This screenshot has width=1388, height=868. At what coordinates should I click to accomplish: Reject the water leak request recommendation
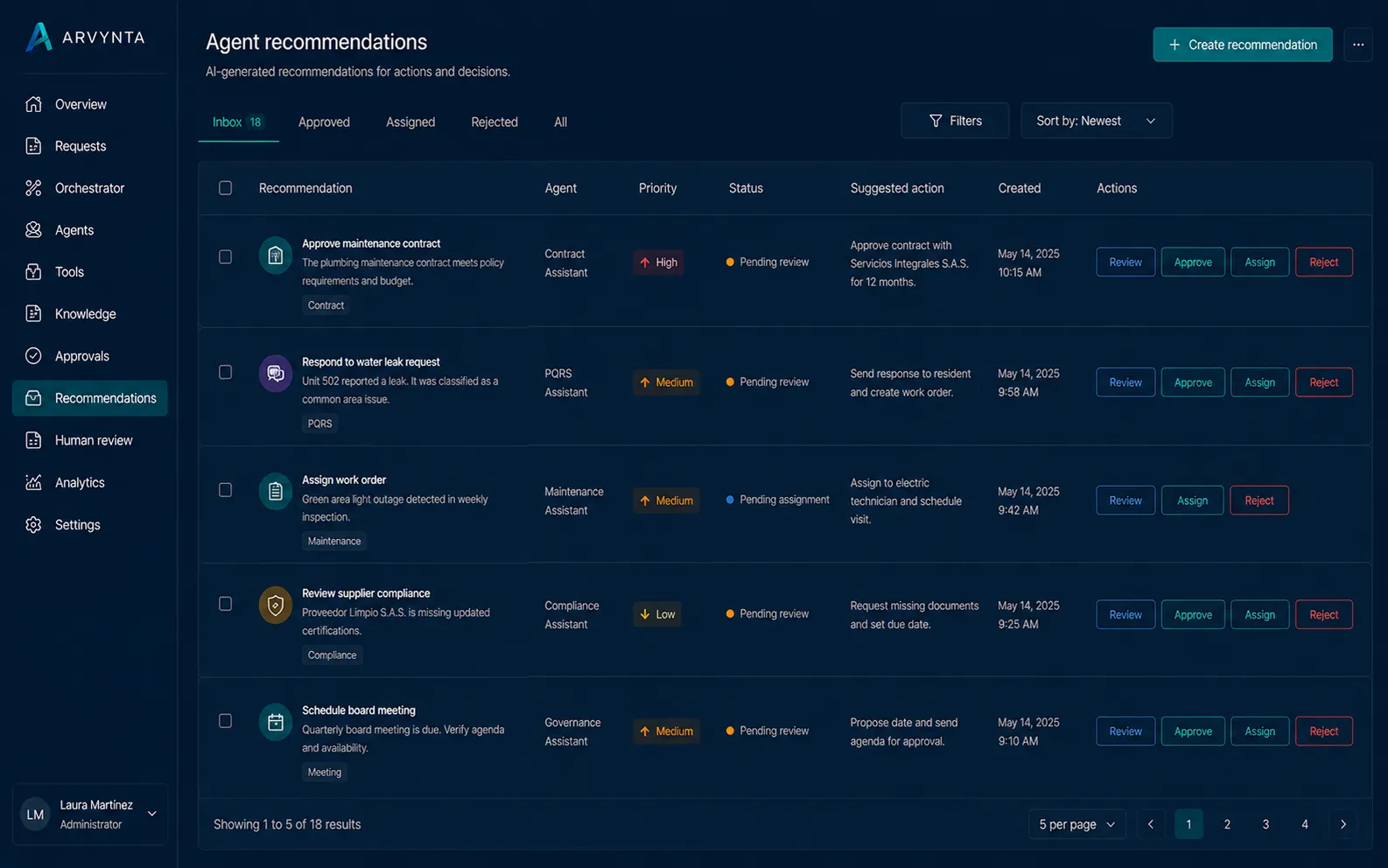click(1324, 382)
